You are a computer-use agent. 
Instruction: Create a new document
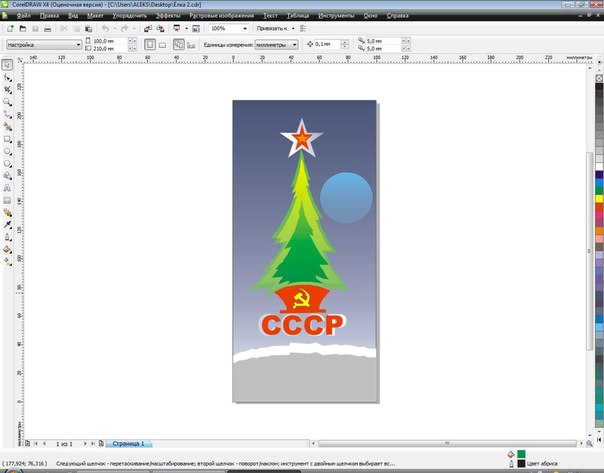[x=10, y=29]
